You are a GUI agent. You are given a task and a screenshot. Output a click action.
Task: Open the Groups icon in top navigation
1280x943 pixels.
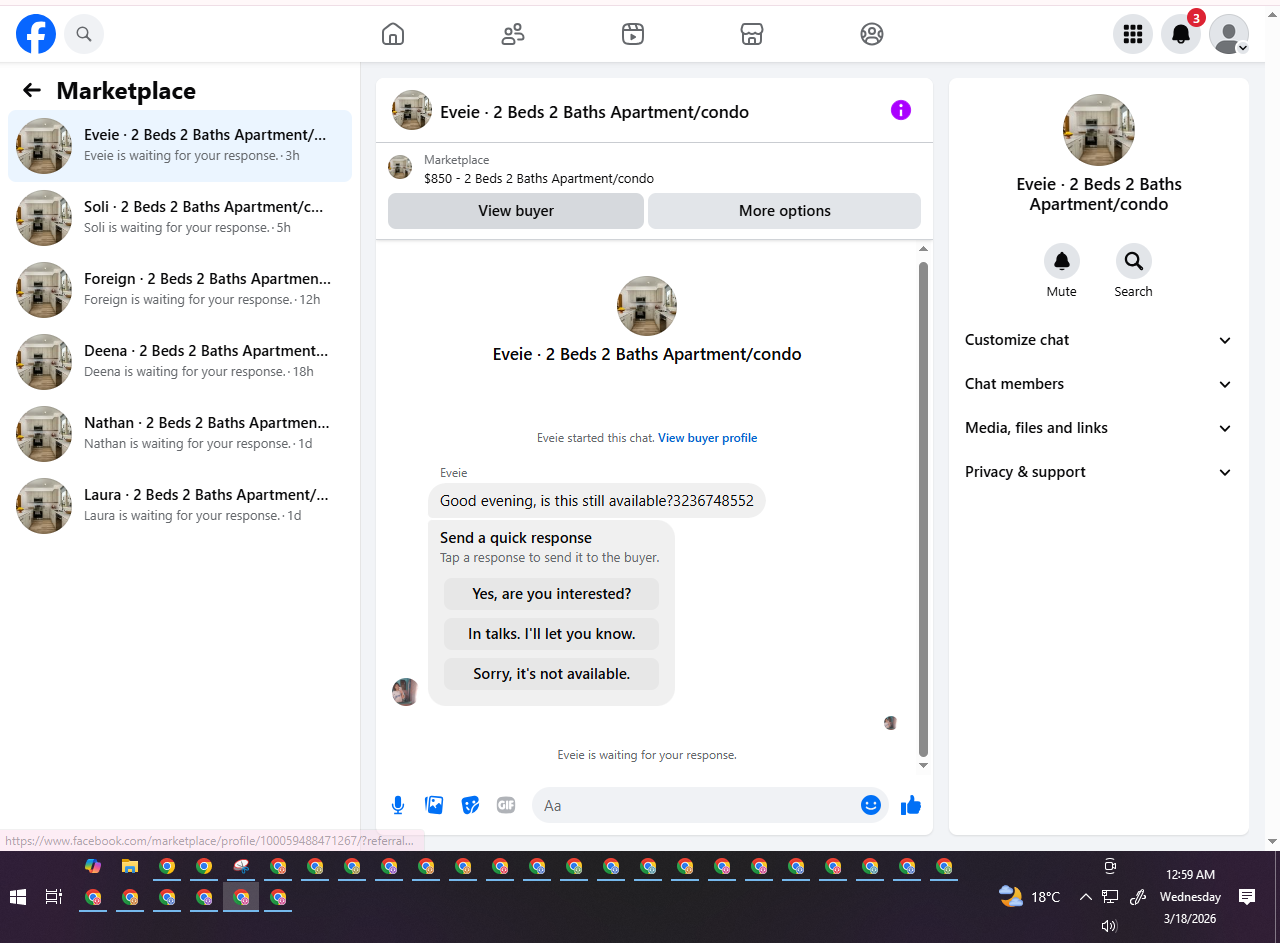coord(872,34)
